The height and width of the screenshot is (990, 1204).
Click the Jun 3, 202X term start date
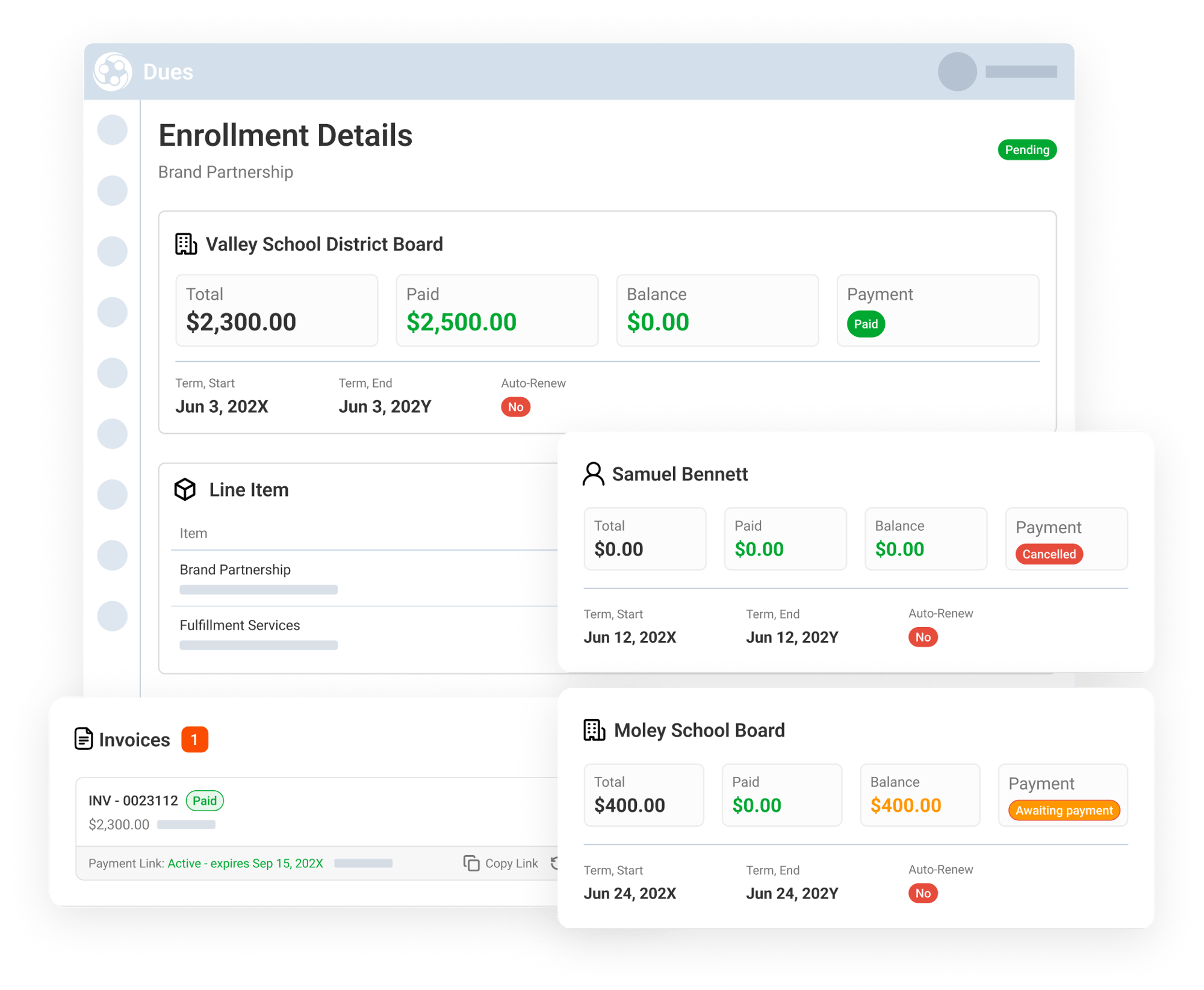point(222,407)
